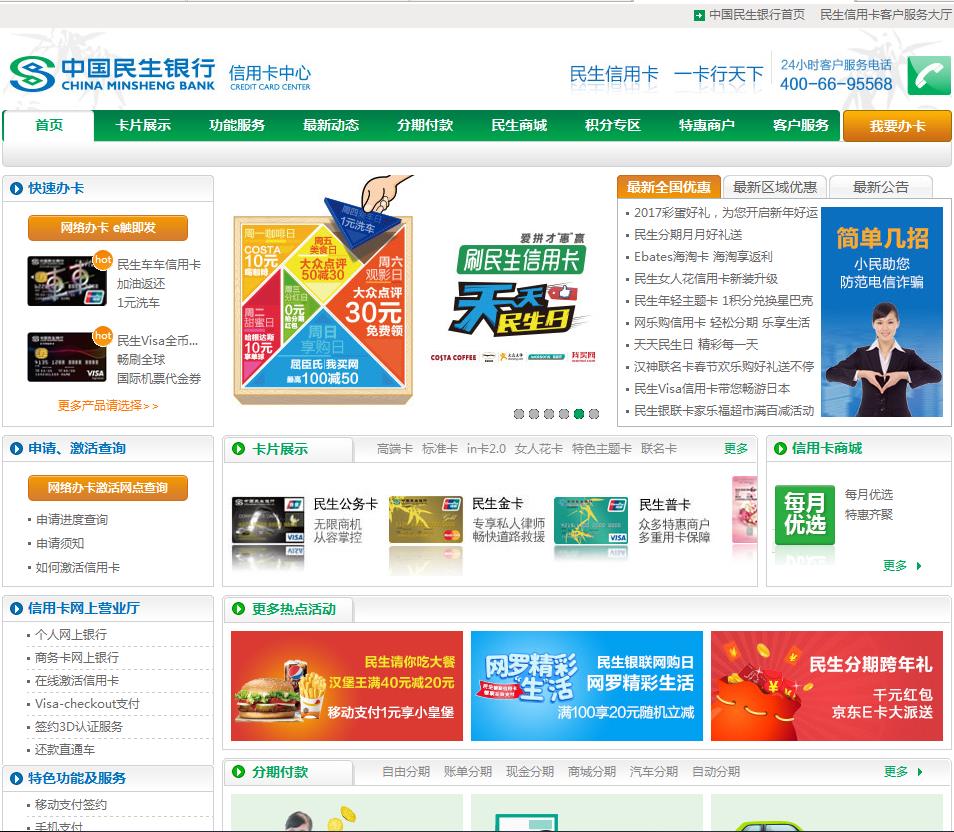Select the 账单分期 installment tab
The image size is (954, 832).
pyautogui.click(x=468, y=772)
